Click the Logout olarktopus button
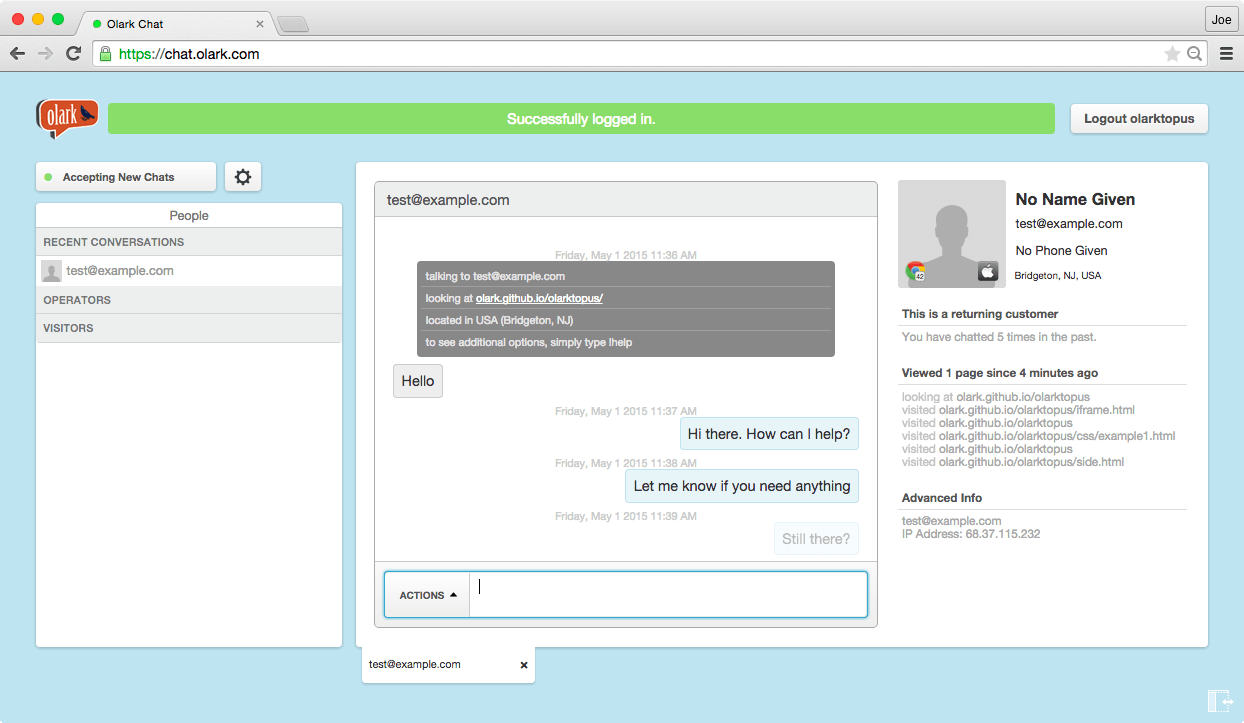This screenshot has height=723, width=1244. click(1139, 118)
